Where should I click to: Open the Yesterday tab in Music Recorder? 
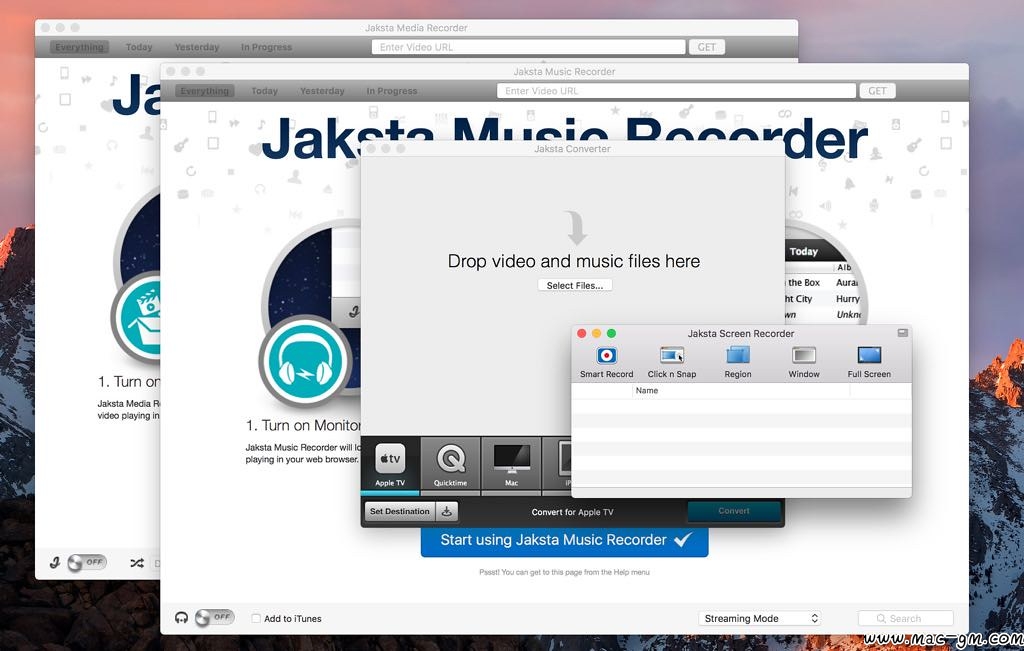(322, 91)
